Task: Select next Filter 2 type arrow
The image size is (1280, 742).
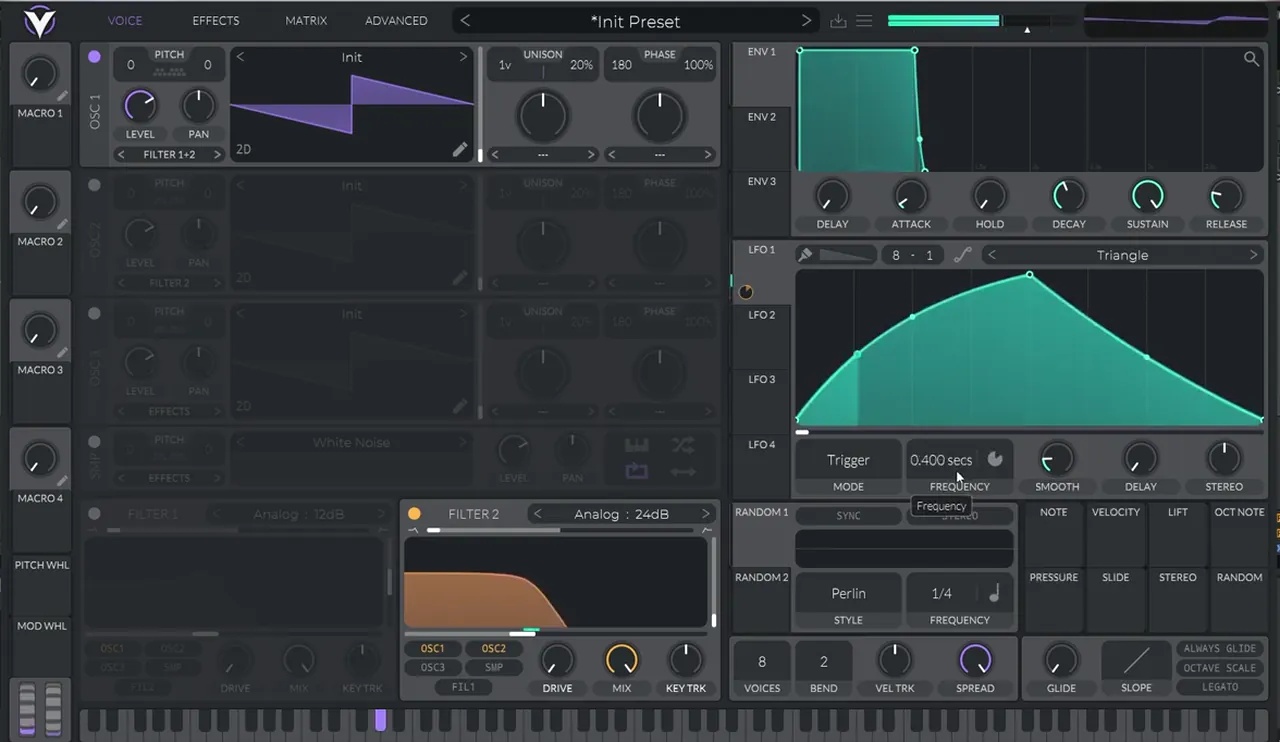Action: (x=705, y=514)
